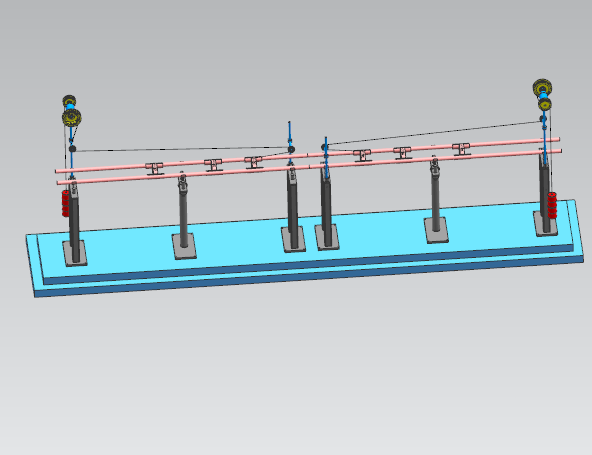Select the red counterweight stack on the right post
The image size is (592, 455).
552,205
